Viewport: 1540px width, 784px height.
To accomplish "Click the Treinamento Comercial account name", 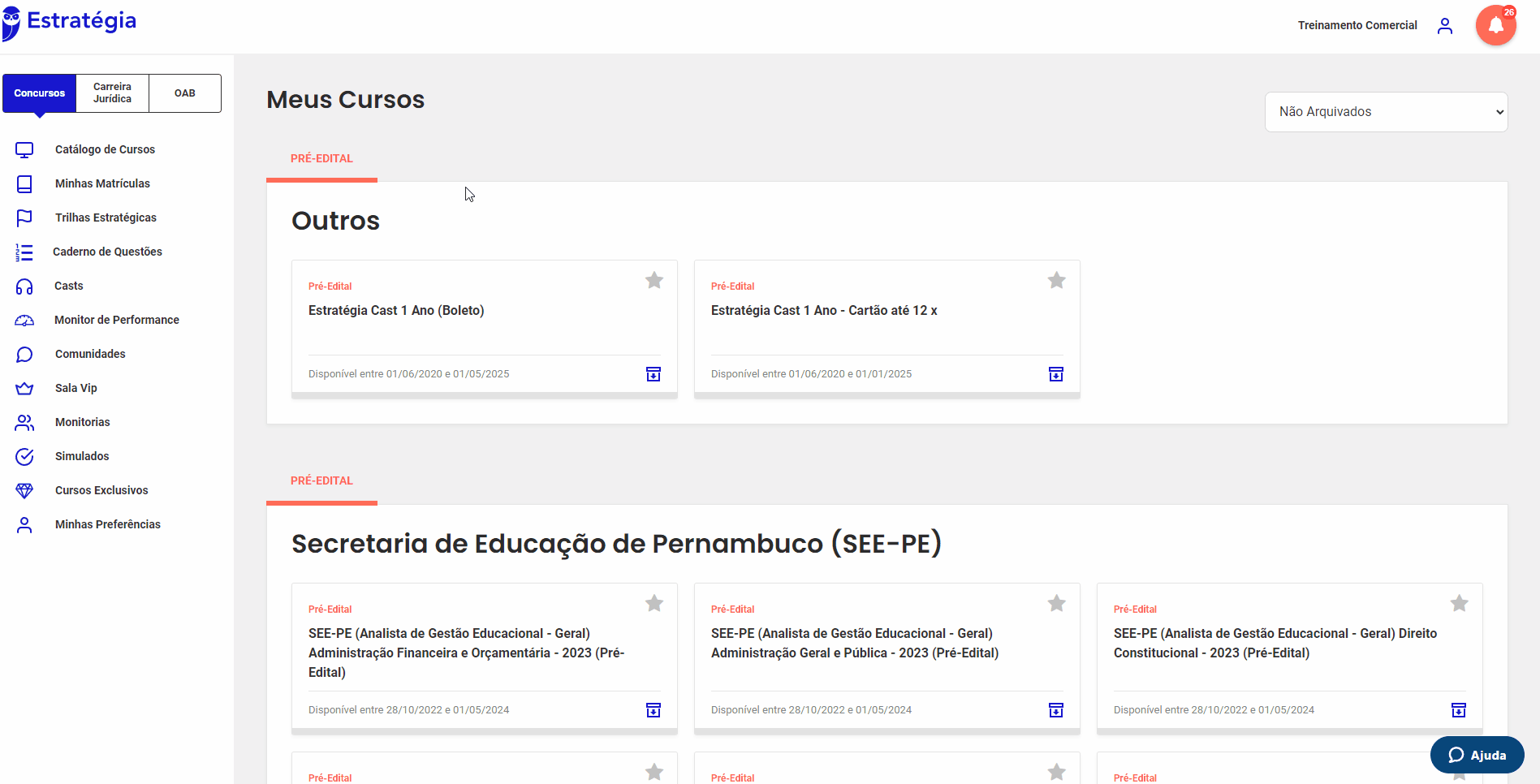I will [x=1357, y=26].
